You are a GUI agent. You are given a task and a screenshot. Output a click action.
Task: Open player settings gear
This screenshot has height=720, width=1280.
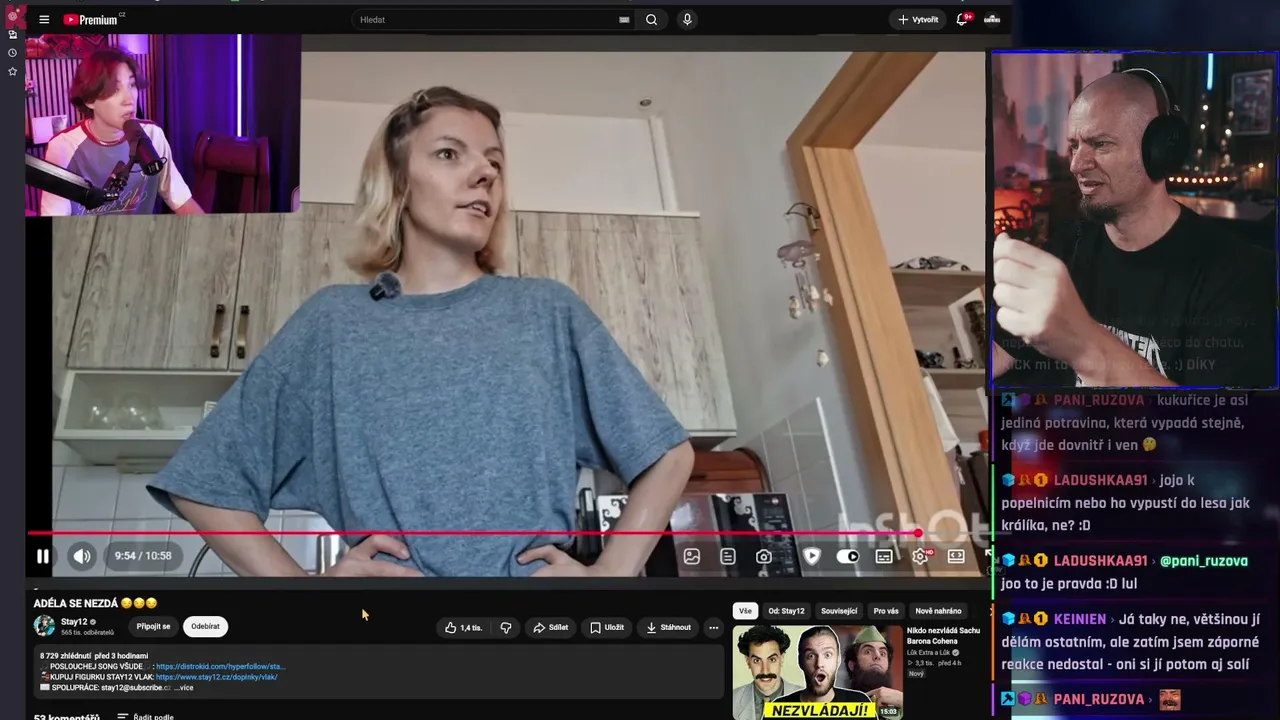(920, 556)
